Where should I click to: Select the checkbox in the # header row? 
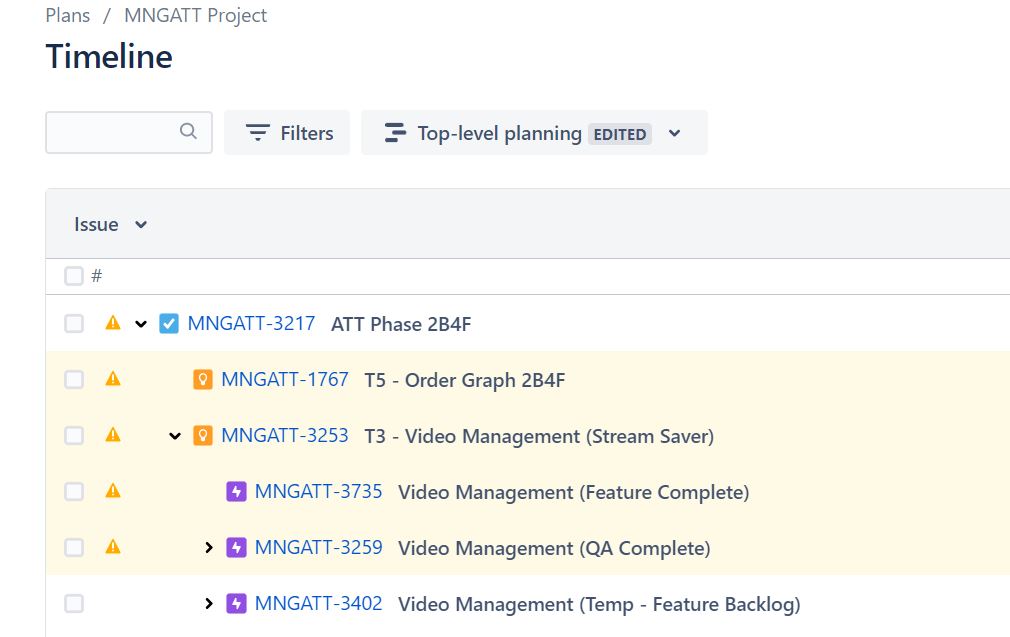(x=74, y=275)
